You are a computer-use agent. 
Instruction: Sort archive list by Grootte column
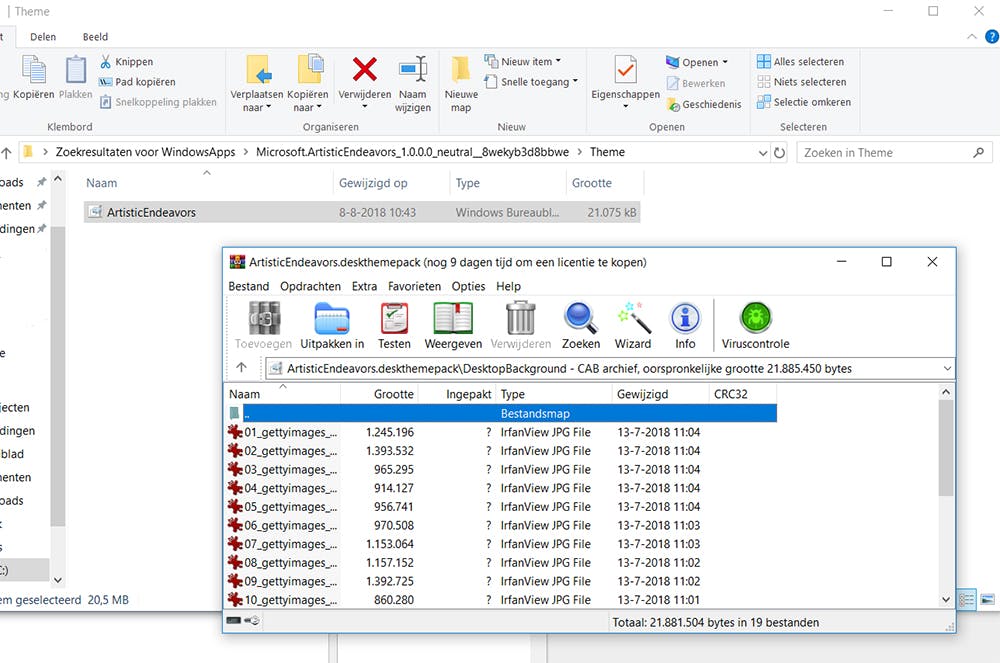(x=393, y=394)
